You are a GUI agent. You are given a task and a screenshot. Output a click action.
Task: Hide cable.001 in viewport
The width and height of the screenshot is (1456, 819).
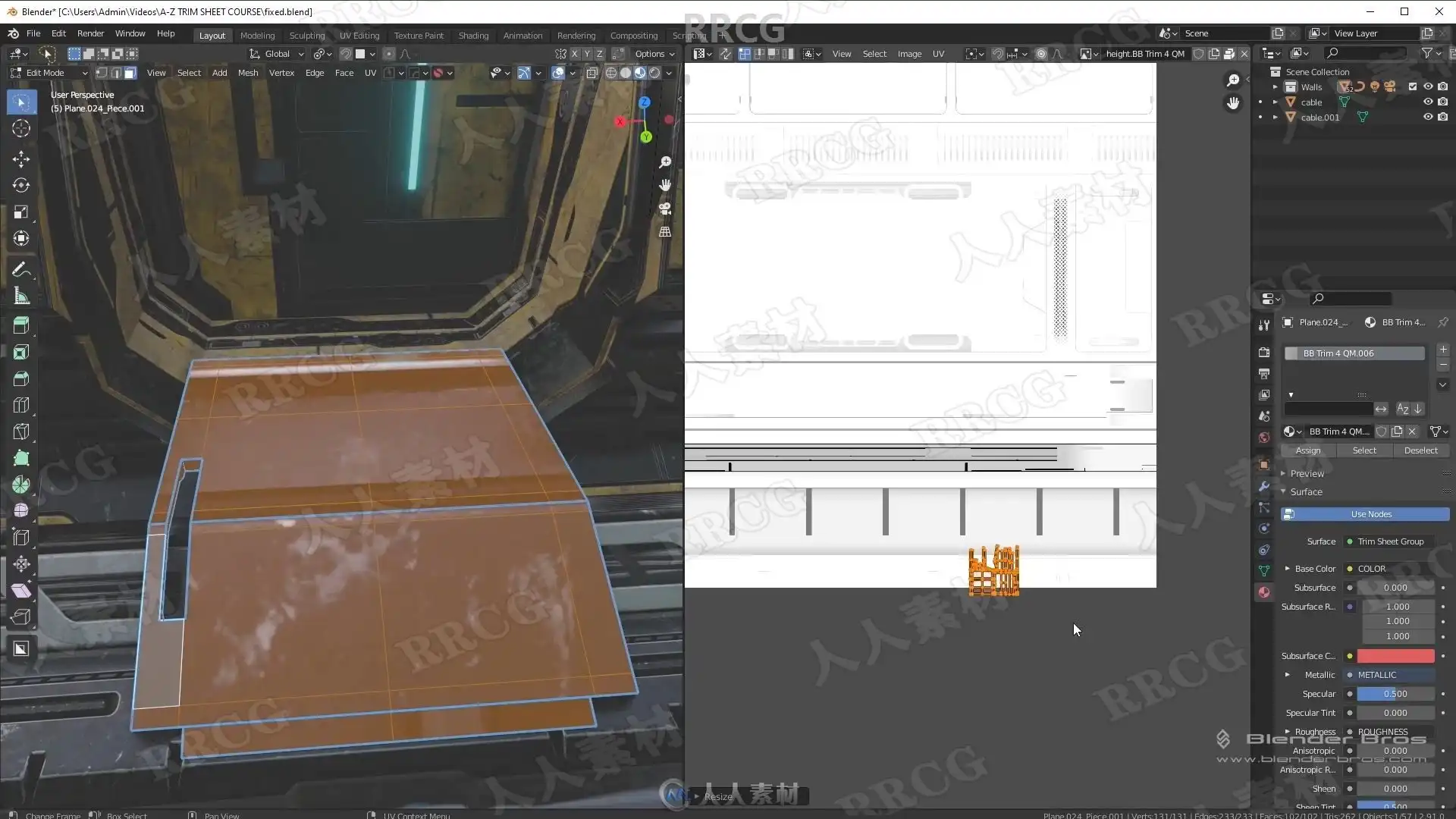1427,117
